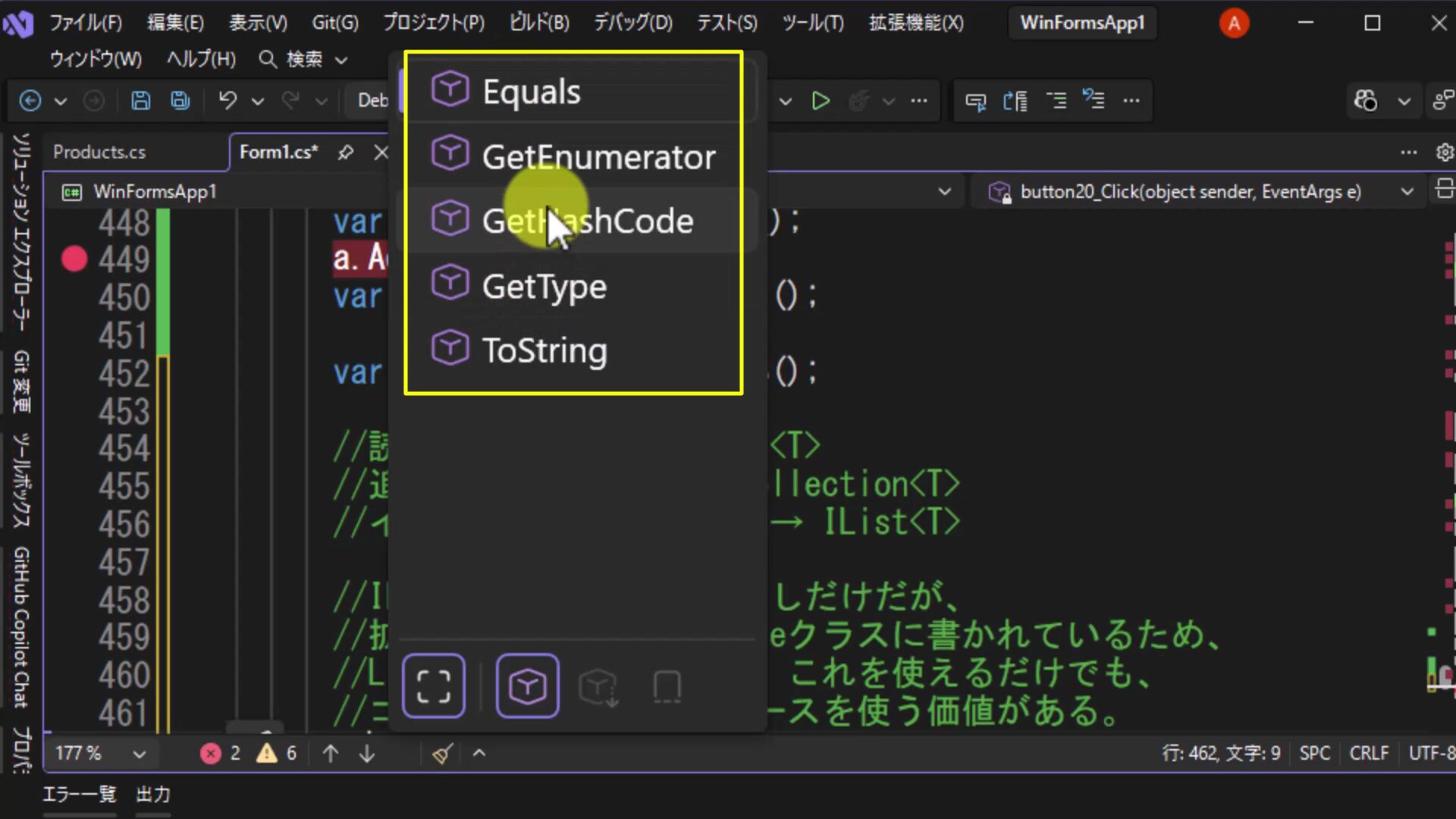
Task: Toggle extension methods filter icon
Action: pyautogui.click(x=598, y=687)
